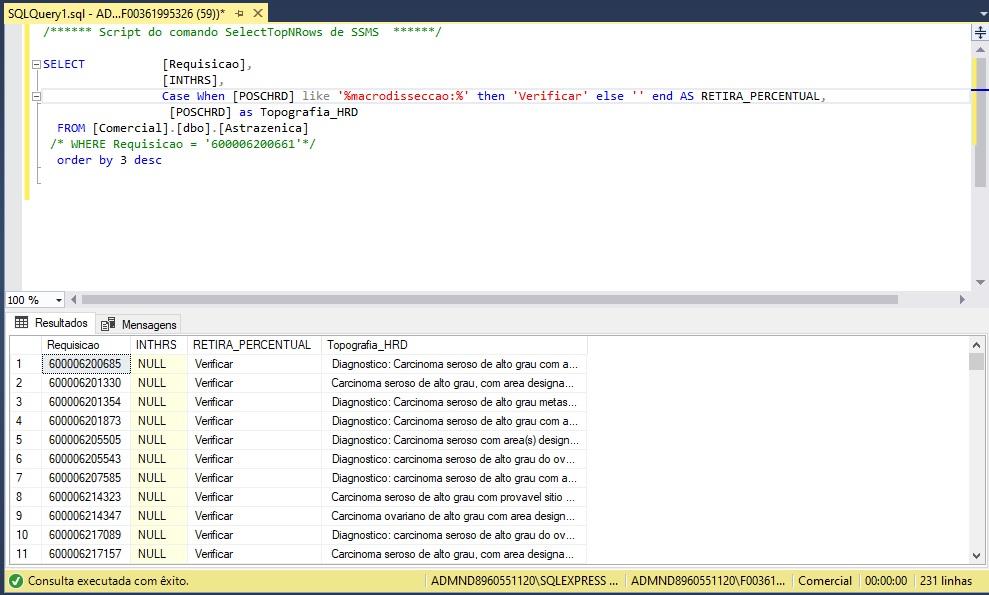Click the editor horizontal scrollbar thumb
The image size is (989, 595).
(x=489, y=300)
